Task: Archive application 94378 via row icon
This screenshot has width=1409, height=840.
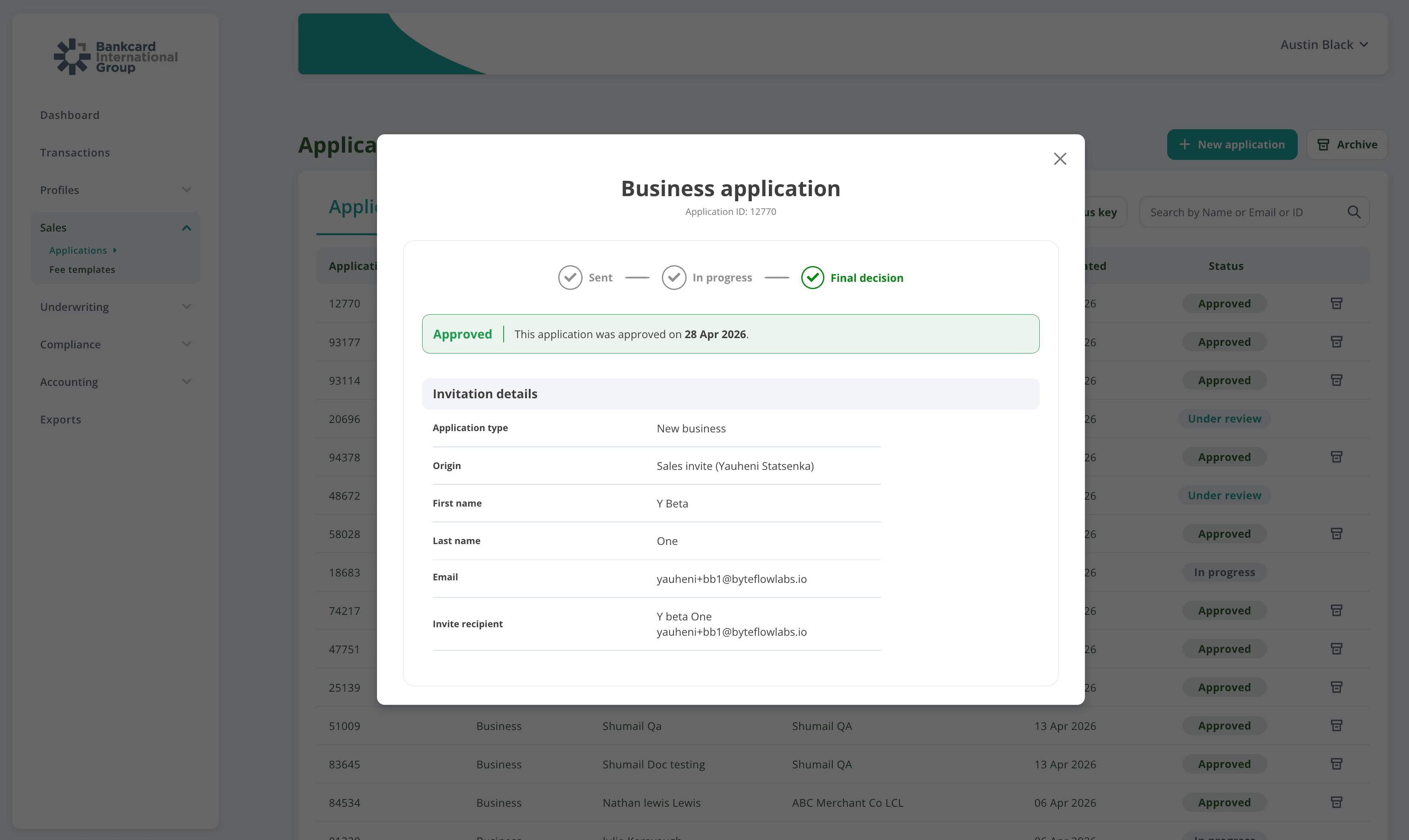Action: [1337, 457]
